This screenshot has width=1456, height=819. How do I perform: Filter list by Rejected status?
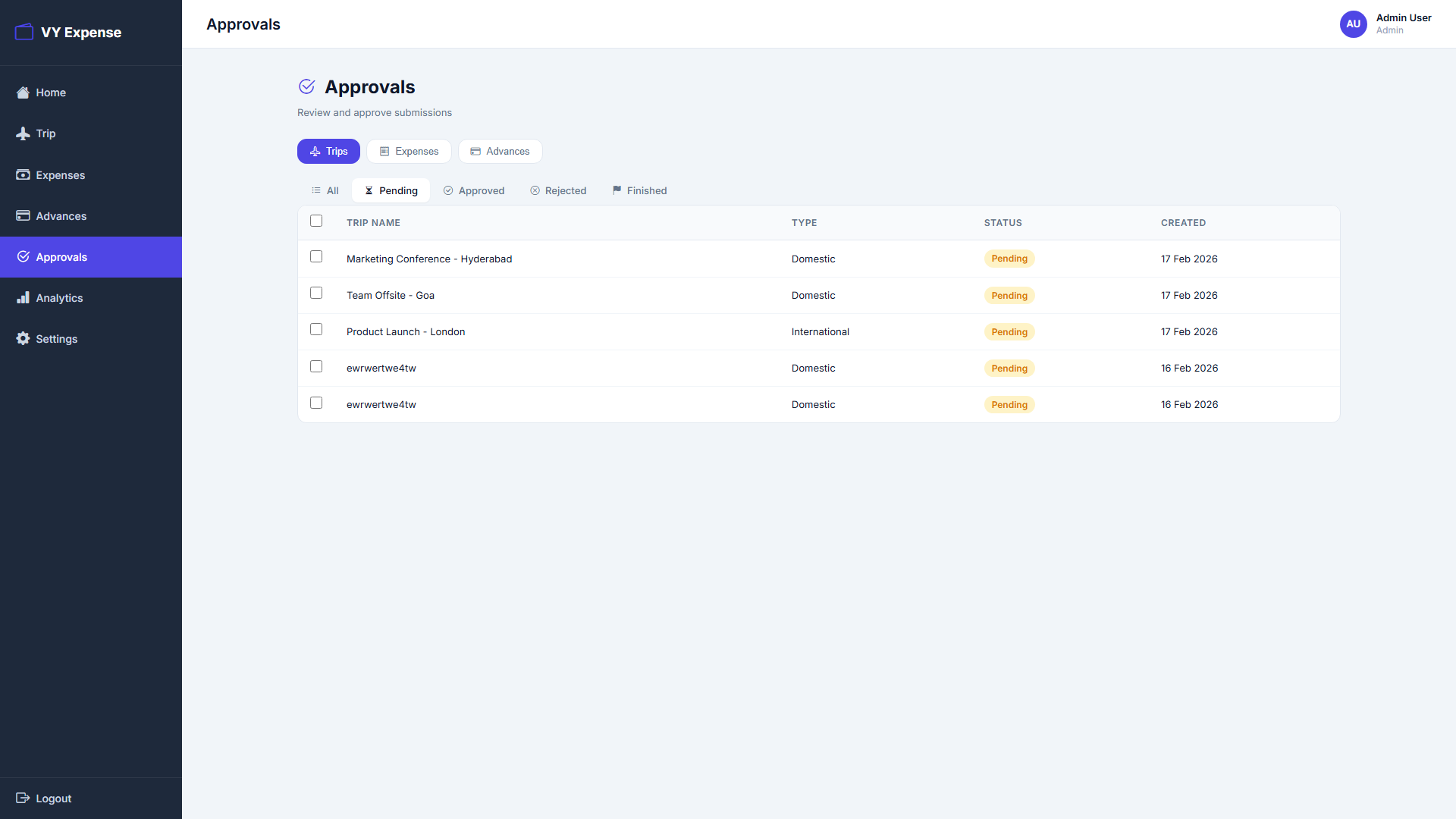tap(558, 190)
